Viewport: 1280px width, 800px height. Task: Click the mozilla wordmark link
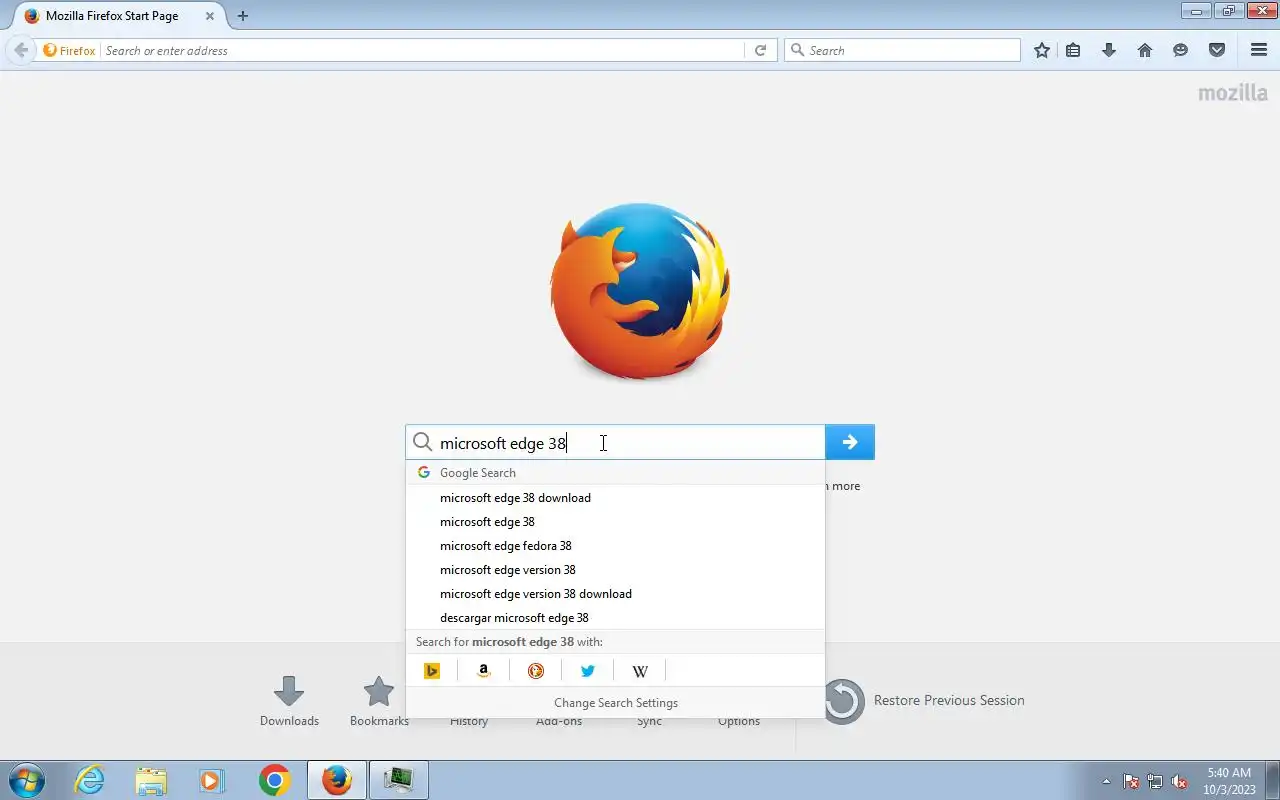coord(1233,93)
